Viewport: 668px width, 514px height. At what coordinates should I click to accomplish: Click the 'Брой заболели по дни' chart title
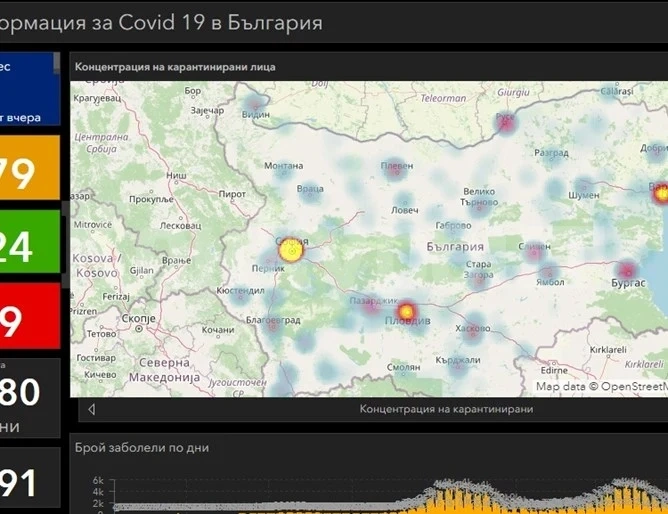(x=142, y=448)
